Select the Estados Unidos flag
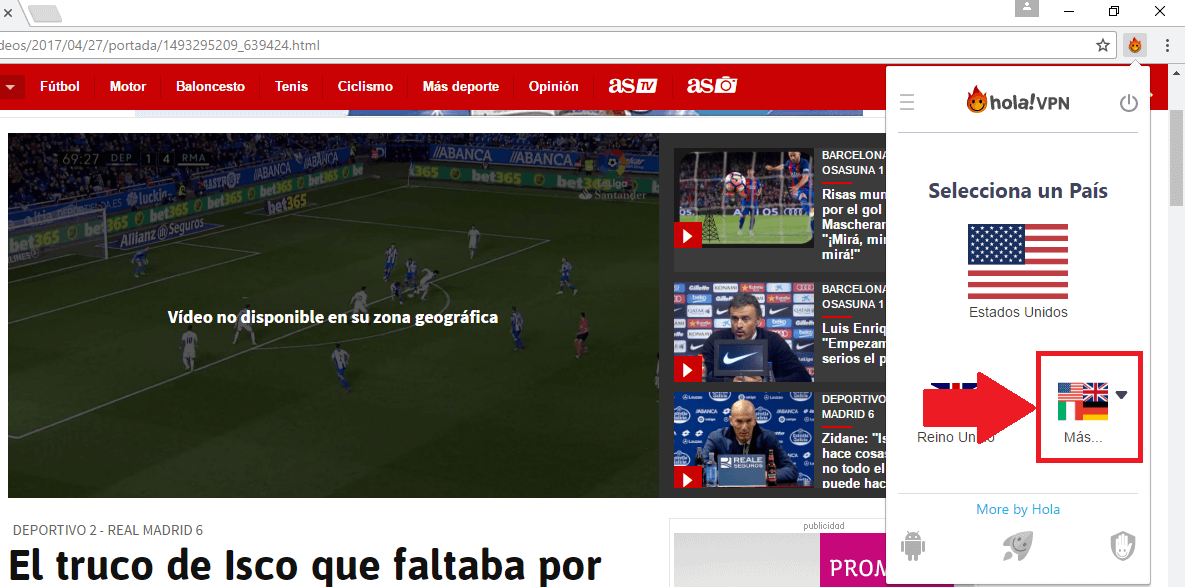The height and width of the screenshot is (587, 1185). coord(1017,261)
